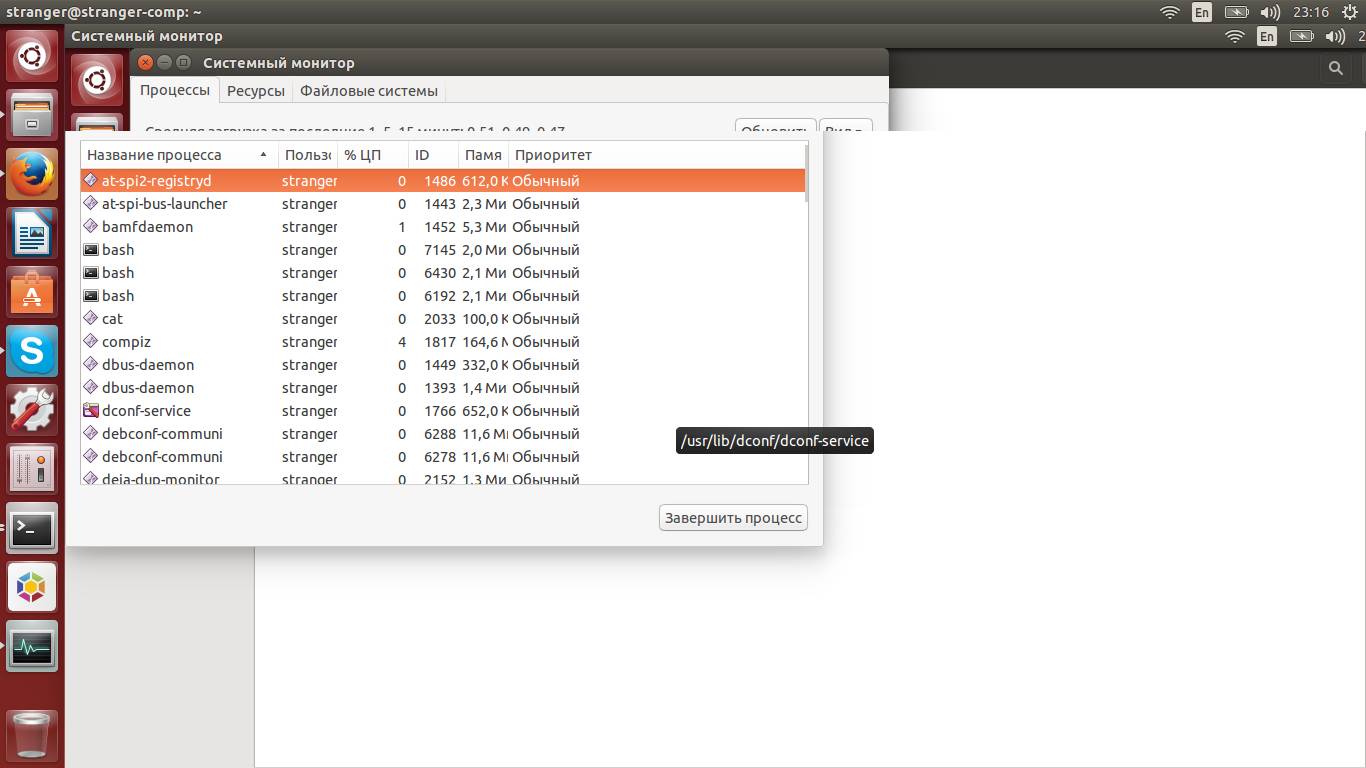
Task: Open the Terminal launcher icon
Action: (32, 528)
